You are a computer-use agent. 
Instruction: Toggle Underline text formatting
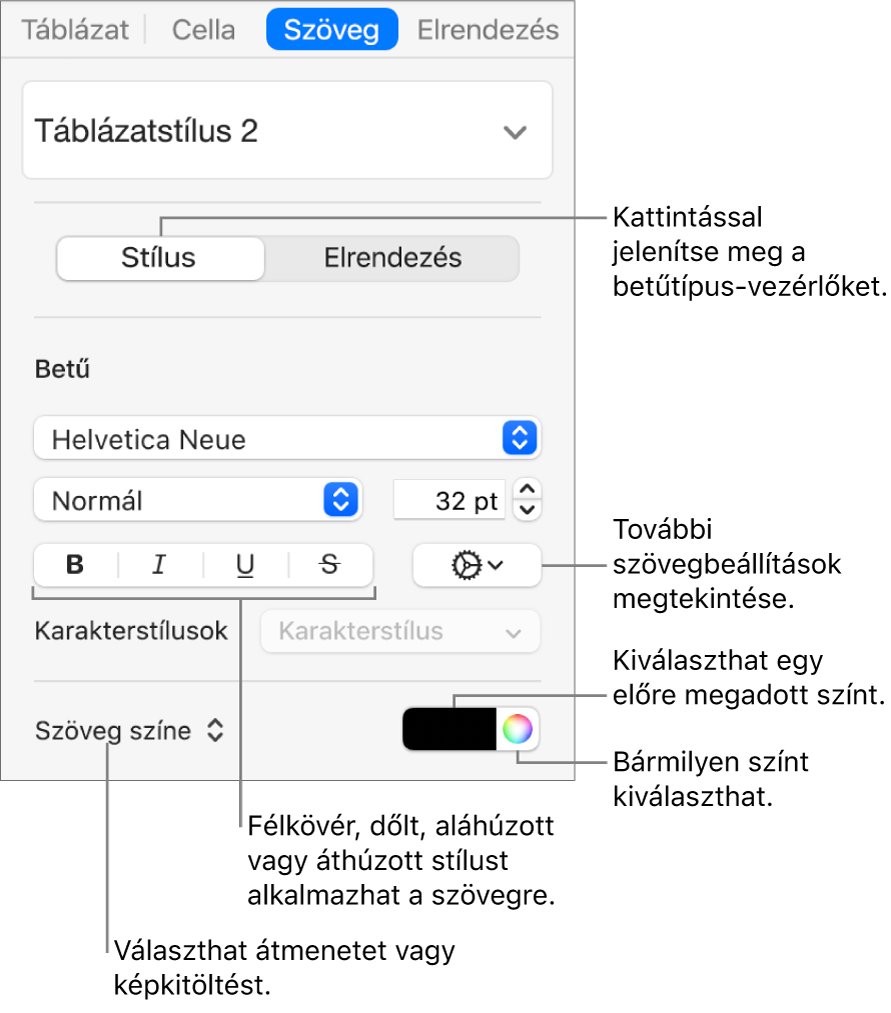tap(245, 565)
